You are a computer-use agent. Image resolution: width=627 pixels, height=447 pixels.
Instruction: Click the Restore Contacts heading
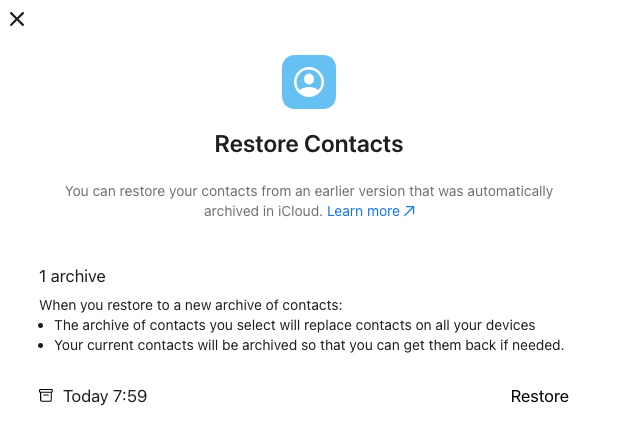click(x=309, y=144)
